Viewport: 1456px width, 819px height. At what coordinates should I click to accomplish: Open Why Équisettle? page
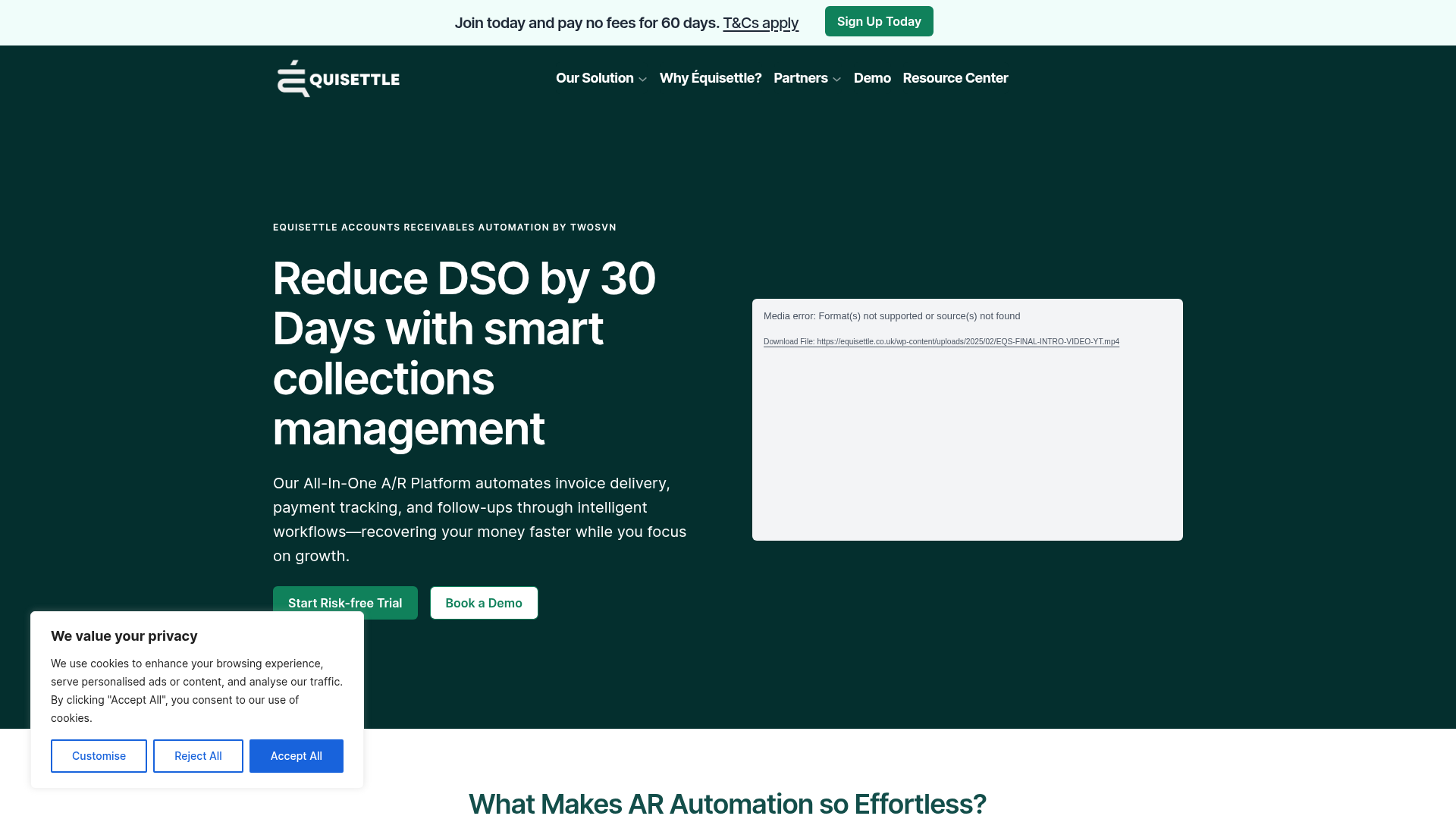click(710, 78)
